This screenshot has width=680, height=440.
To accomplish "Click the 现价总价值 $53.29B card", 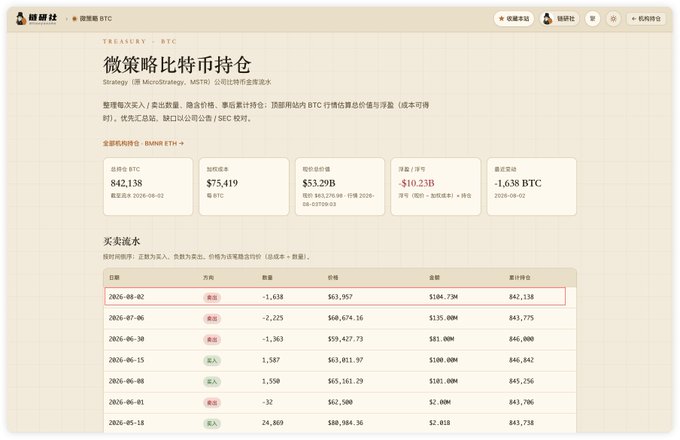I will coord(340,186).
